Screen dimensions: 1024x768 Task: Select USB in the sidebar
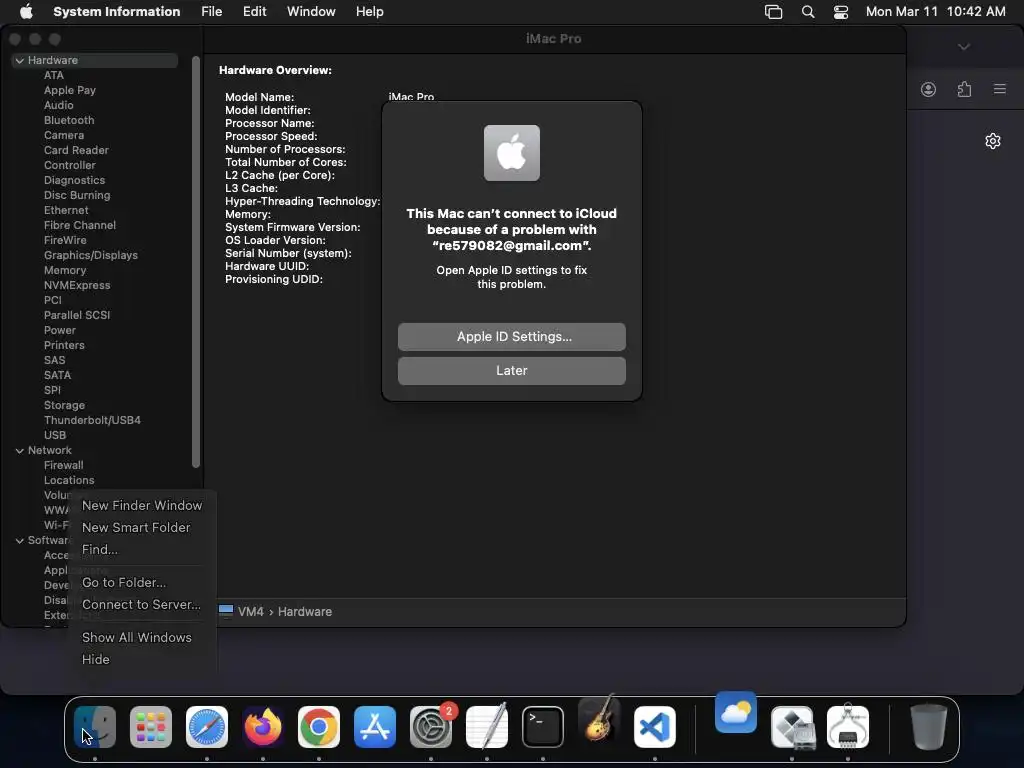click(55, 436)
